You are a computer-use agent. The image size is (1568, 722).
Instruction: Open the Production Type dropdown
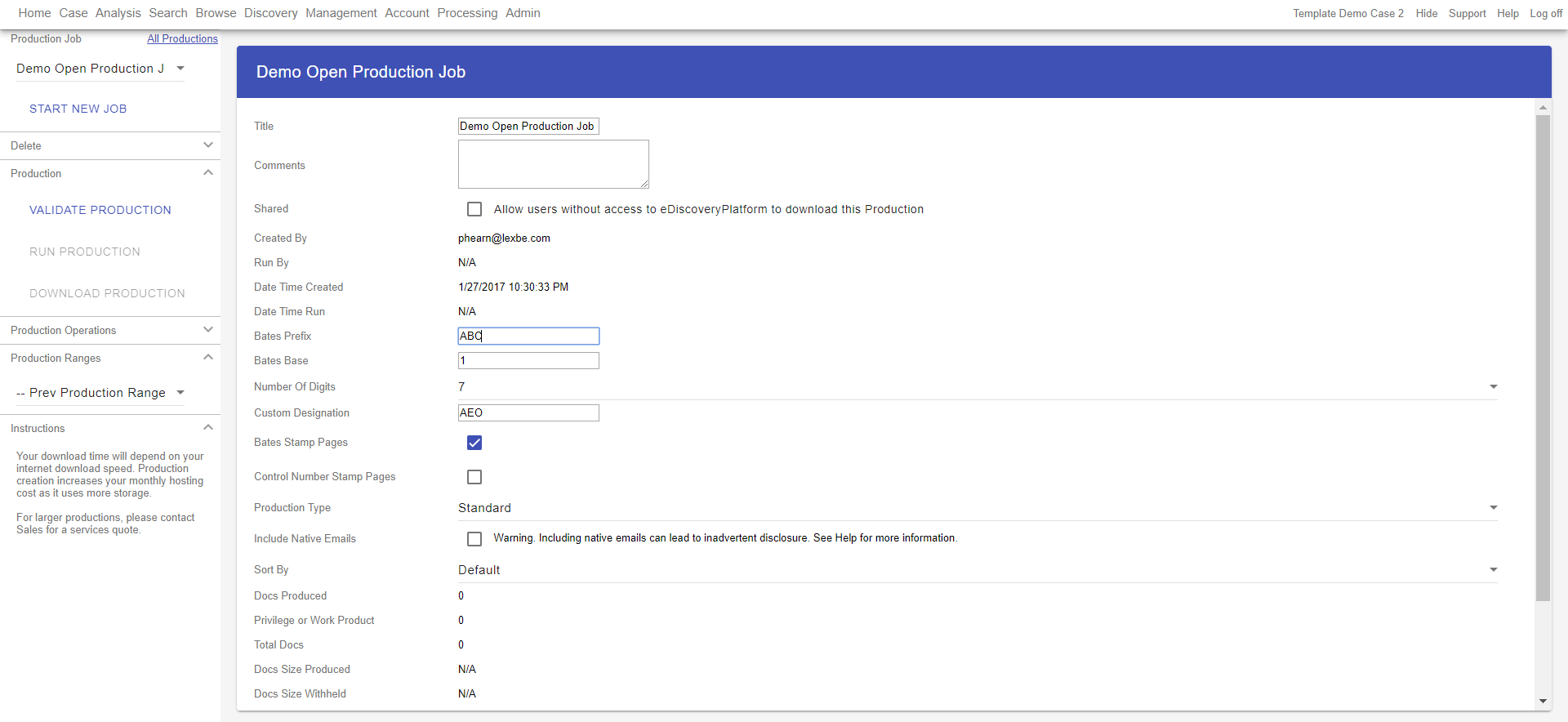[978, 508]
